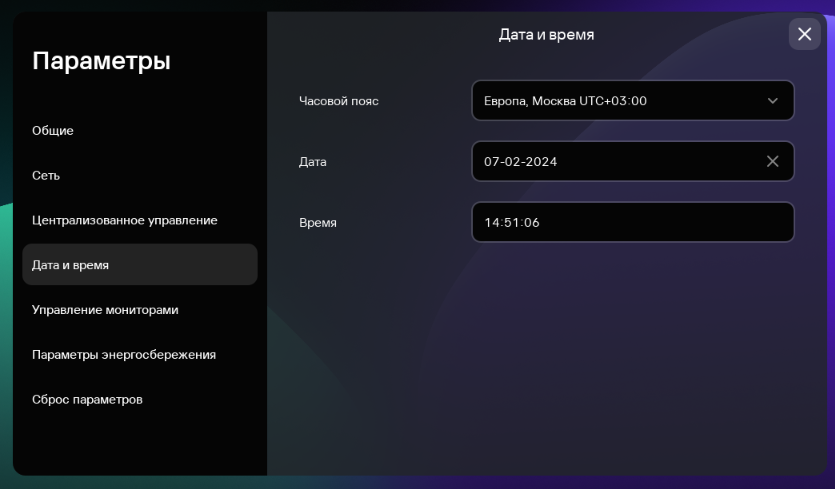This screenshot has height=489, width=835.
Task: Select Централизованное управление in the sidebar
Action: pyautogui.click(x=124, y=220)
